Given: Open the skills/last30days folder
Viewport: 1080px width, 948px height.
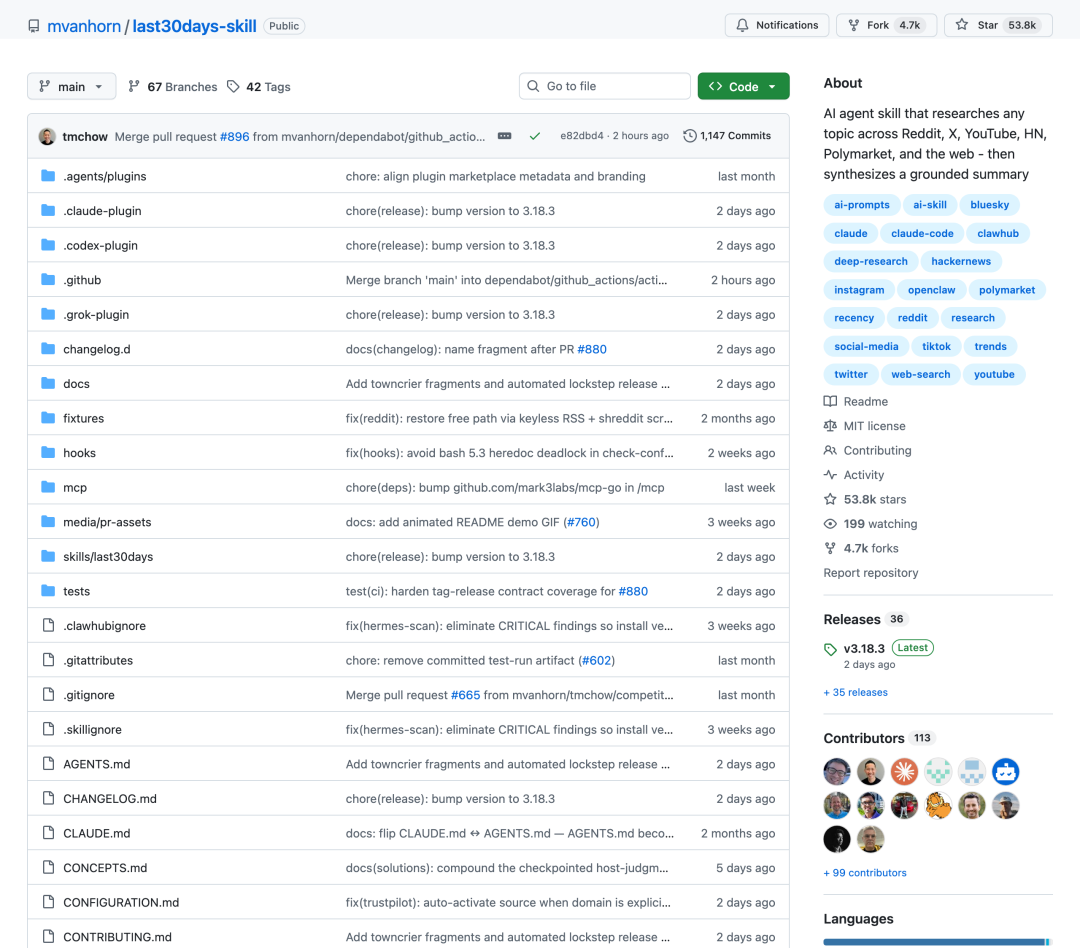Looking at the screenshot, I should pos(108,556).
